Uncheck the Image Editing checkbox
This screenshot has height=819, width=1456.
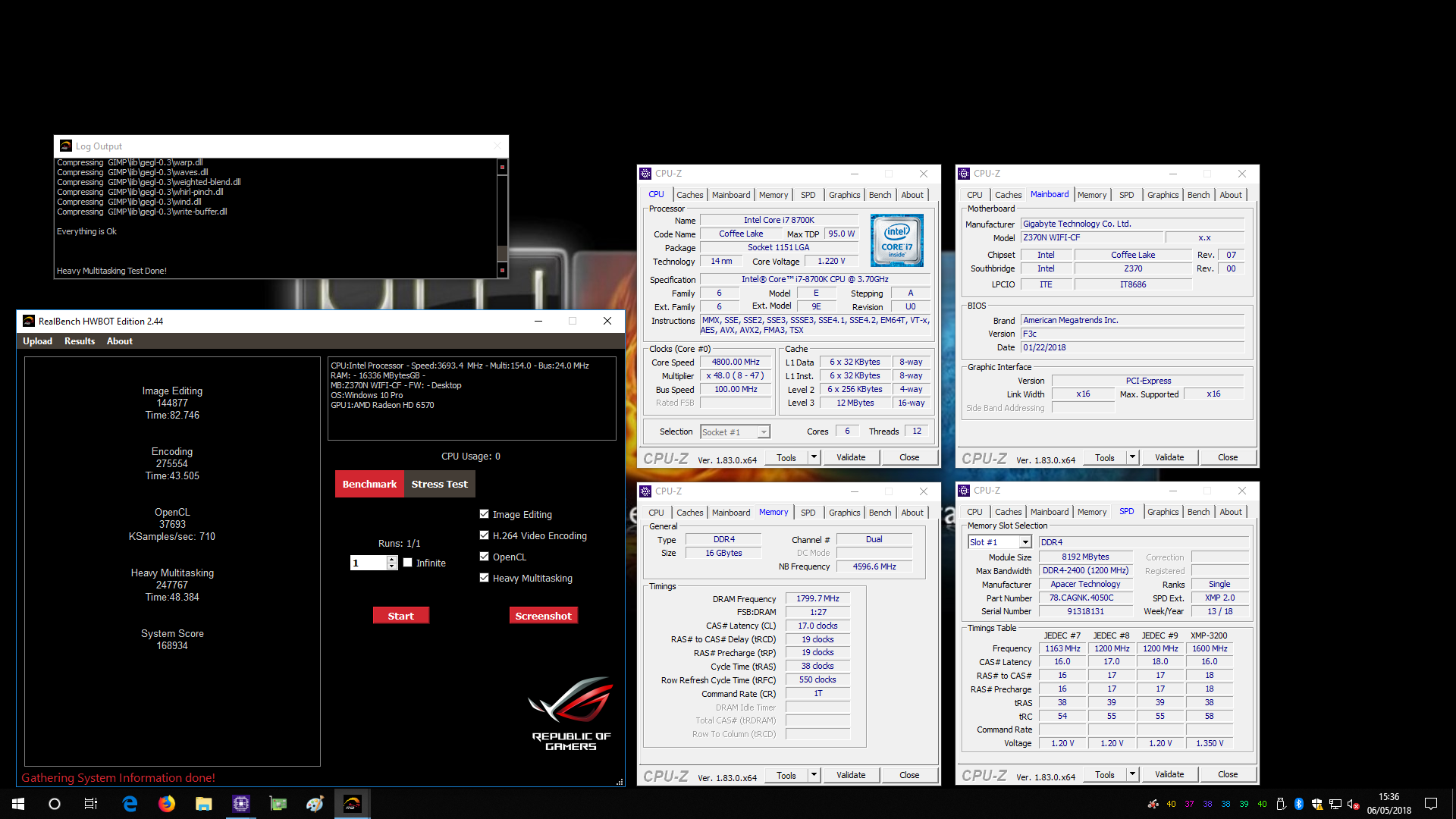(484, 514)
